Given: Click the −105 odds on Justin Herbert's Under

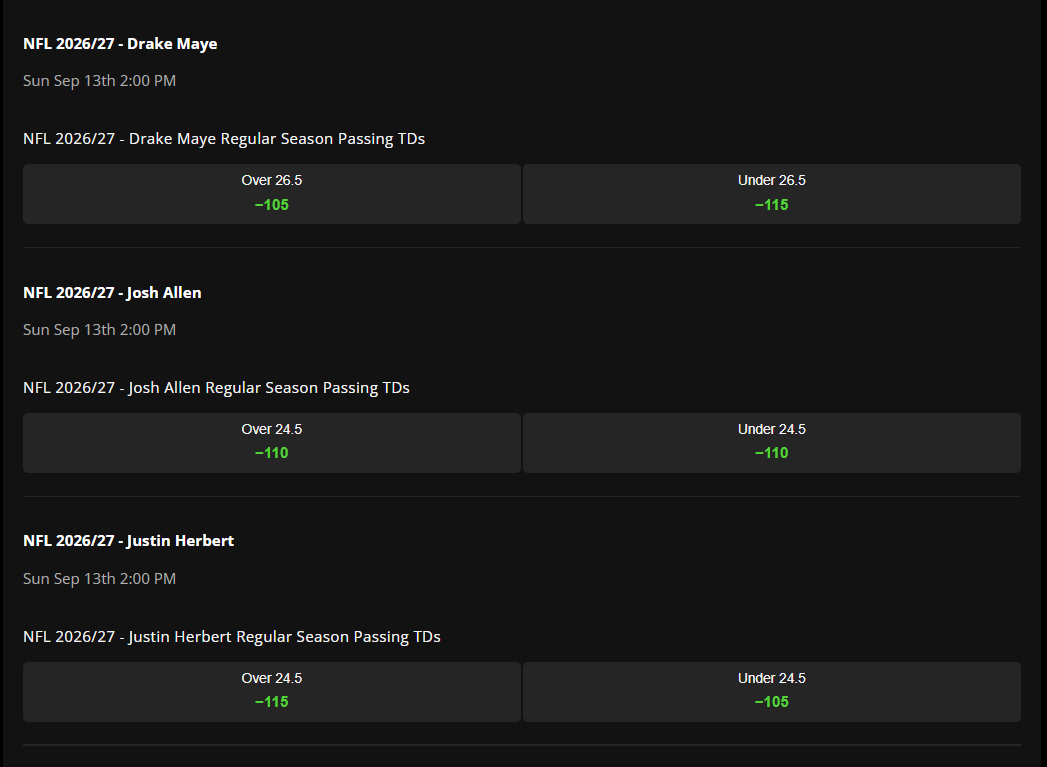Looking at the screenshot, I should (x=772, y=702).
